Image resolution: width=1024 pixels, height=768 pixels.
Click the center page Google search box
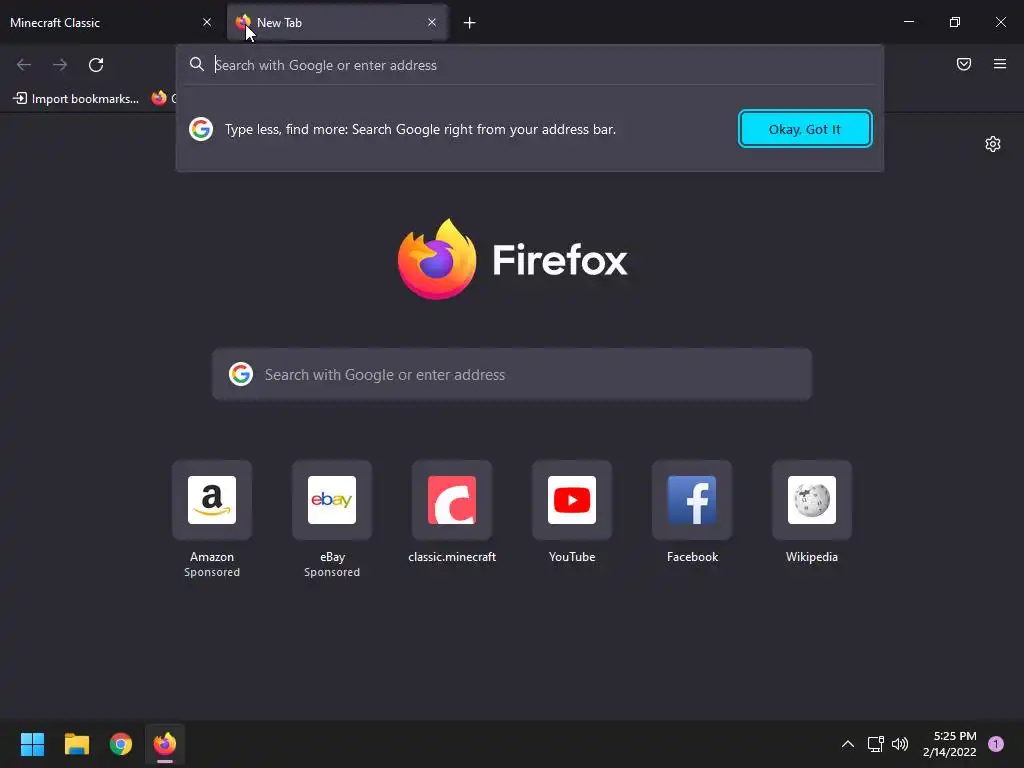coord(511,374)
